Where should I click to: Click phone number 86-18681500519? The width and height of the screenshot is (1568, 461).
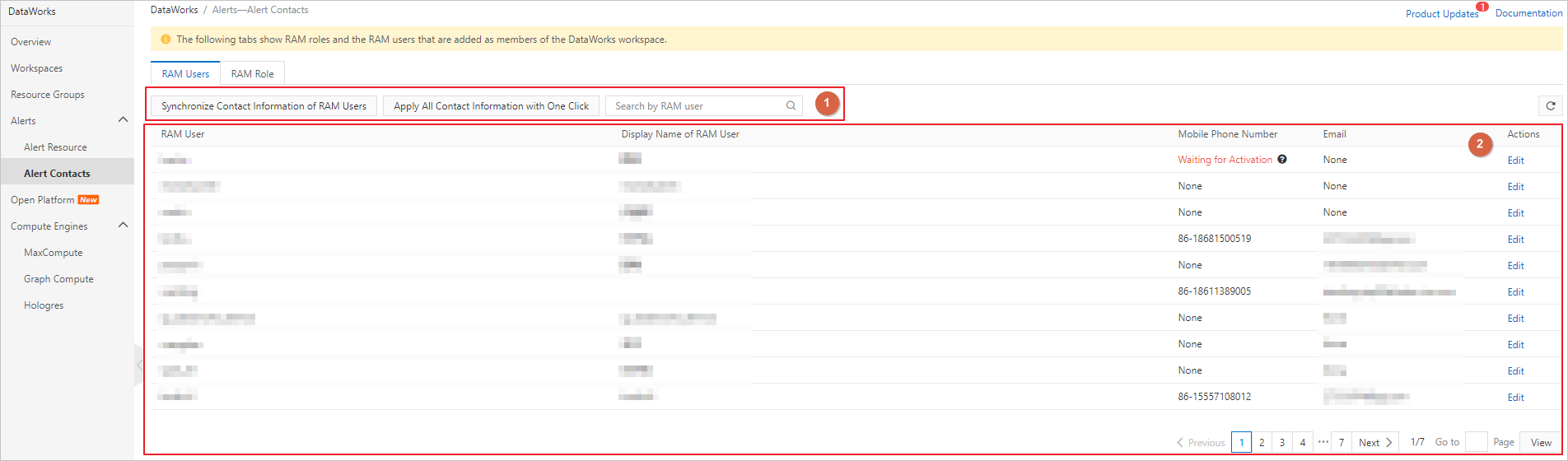point(1214,239)
